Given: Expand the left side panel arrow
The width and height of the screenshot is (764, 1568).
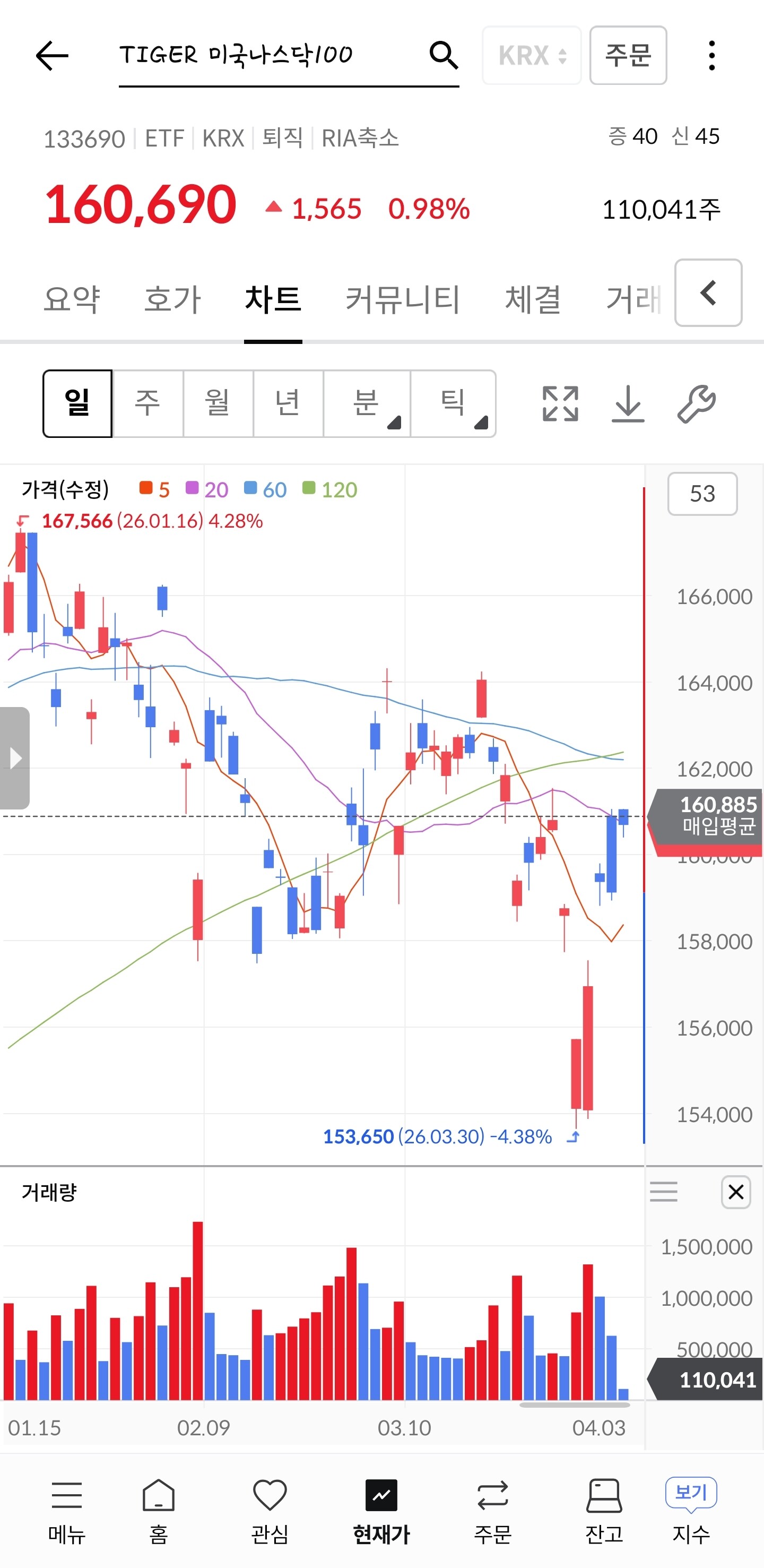Looking at the screenshot, I should [15, 758].
